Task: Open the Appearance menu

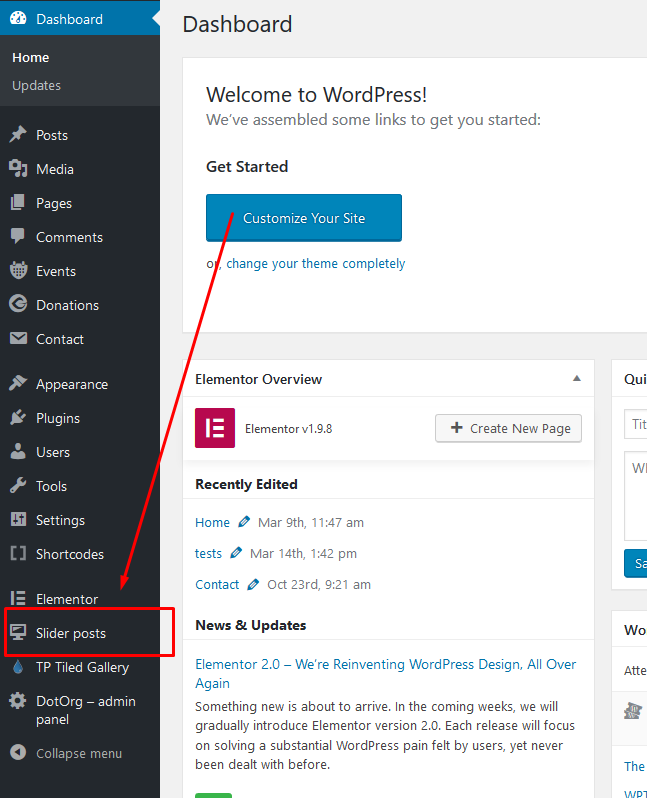Action: [71, 384]
